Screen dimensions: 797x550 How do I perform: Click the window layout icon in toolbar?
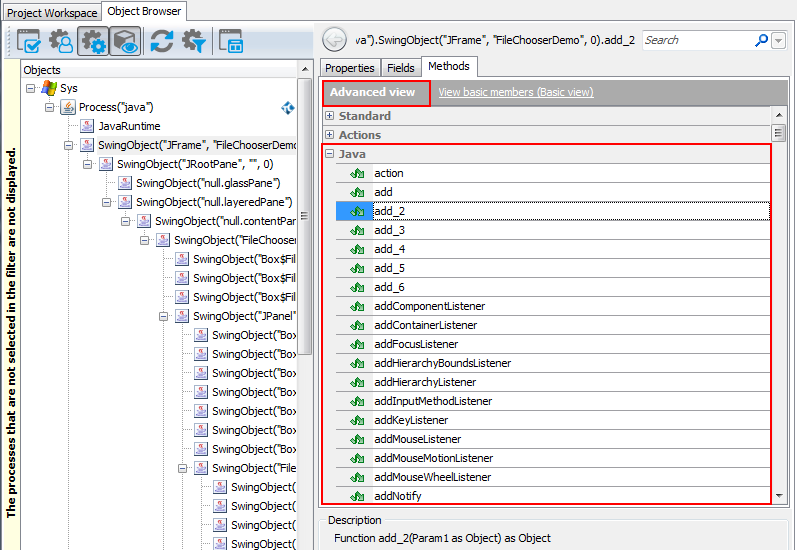tap(232, 41)
